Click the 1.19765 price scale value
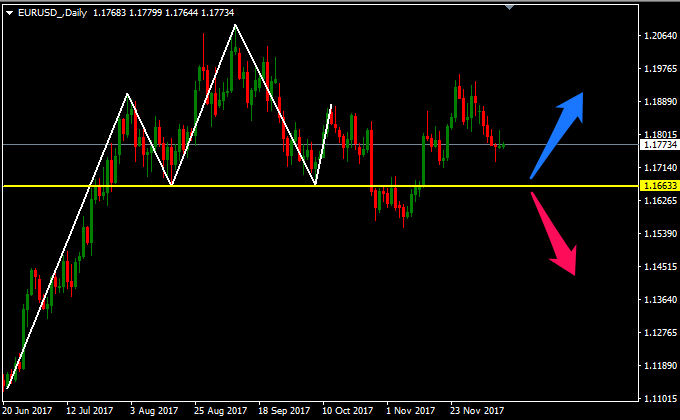Viewport: 680px width, 420px height. point(660,69)
